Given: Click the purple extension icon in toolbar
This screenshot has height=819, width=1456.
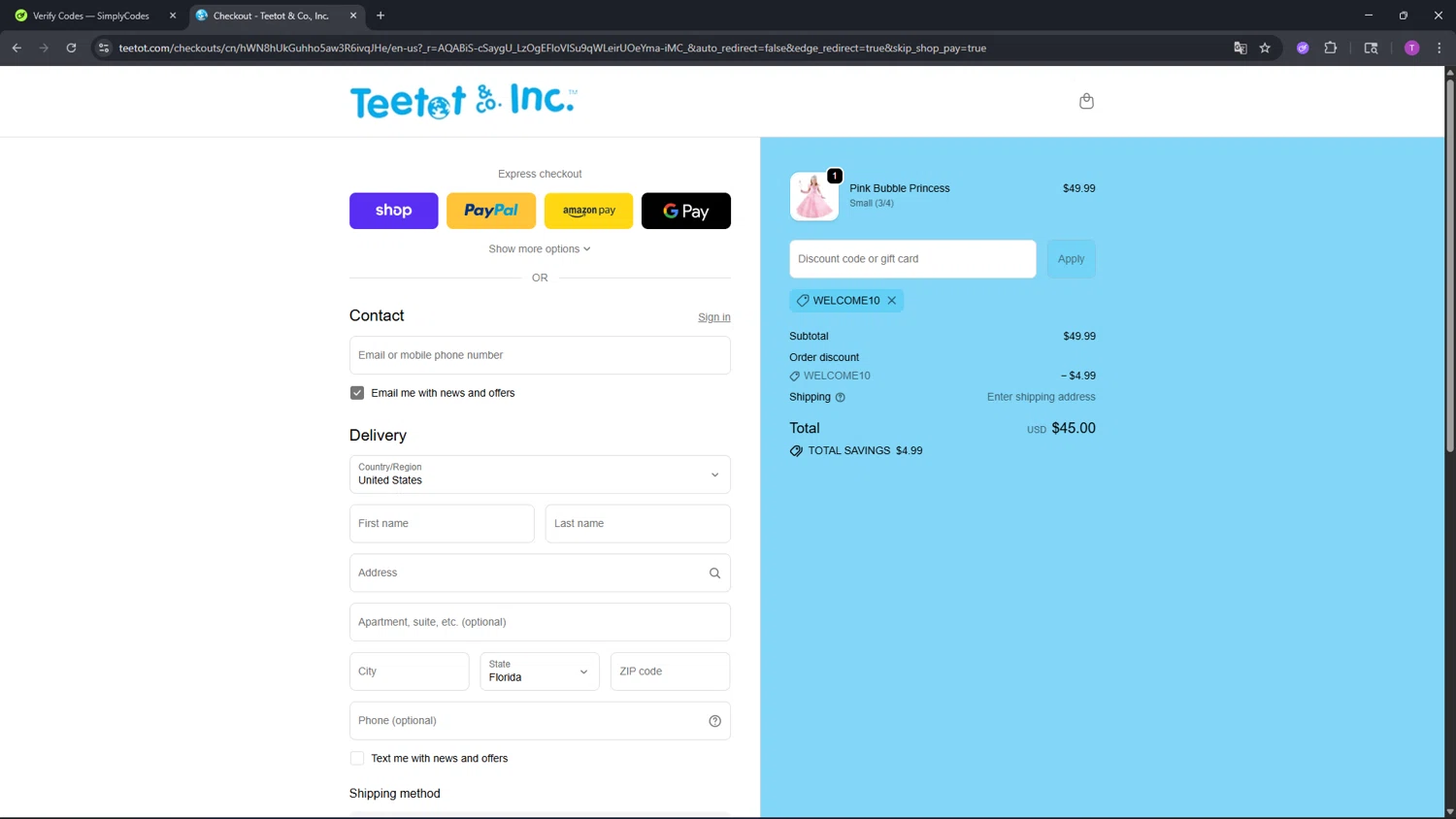Looking at the screenshot, I should click(x=1303, y=48).
